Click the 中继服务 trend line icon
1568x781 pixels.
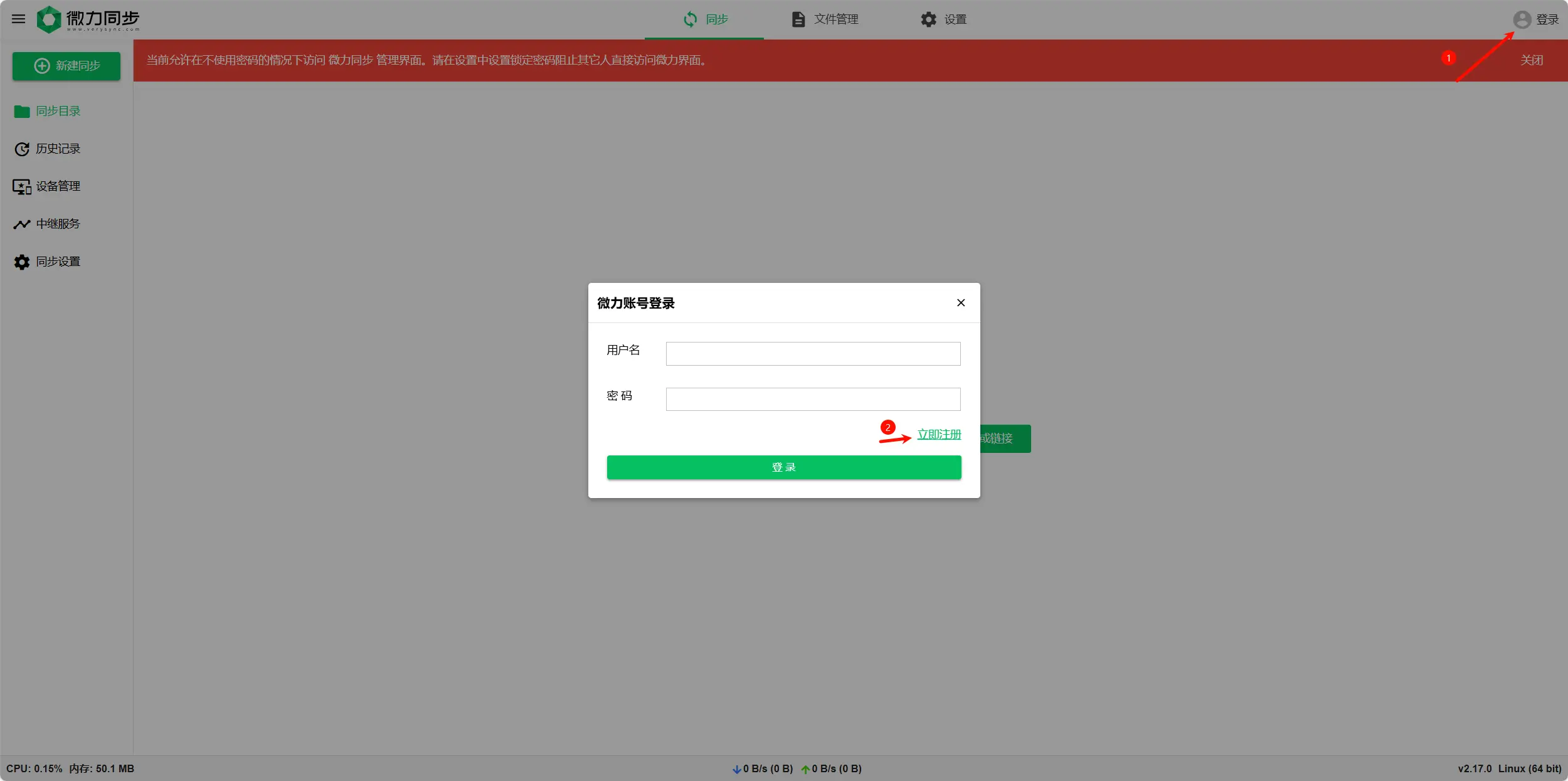(x=22, y=224)
